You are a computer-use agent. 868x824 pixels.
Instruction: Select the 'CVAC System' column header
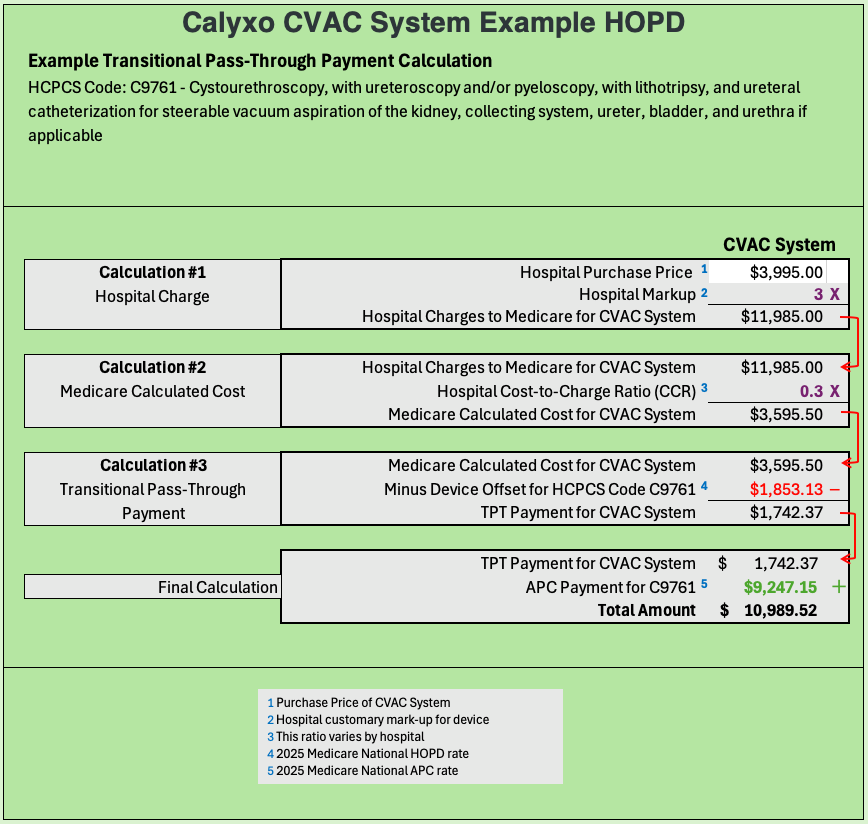point(779,245)
